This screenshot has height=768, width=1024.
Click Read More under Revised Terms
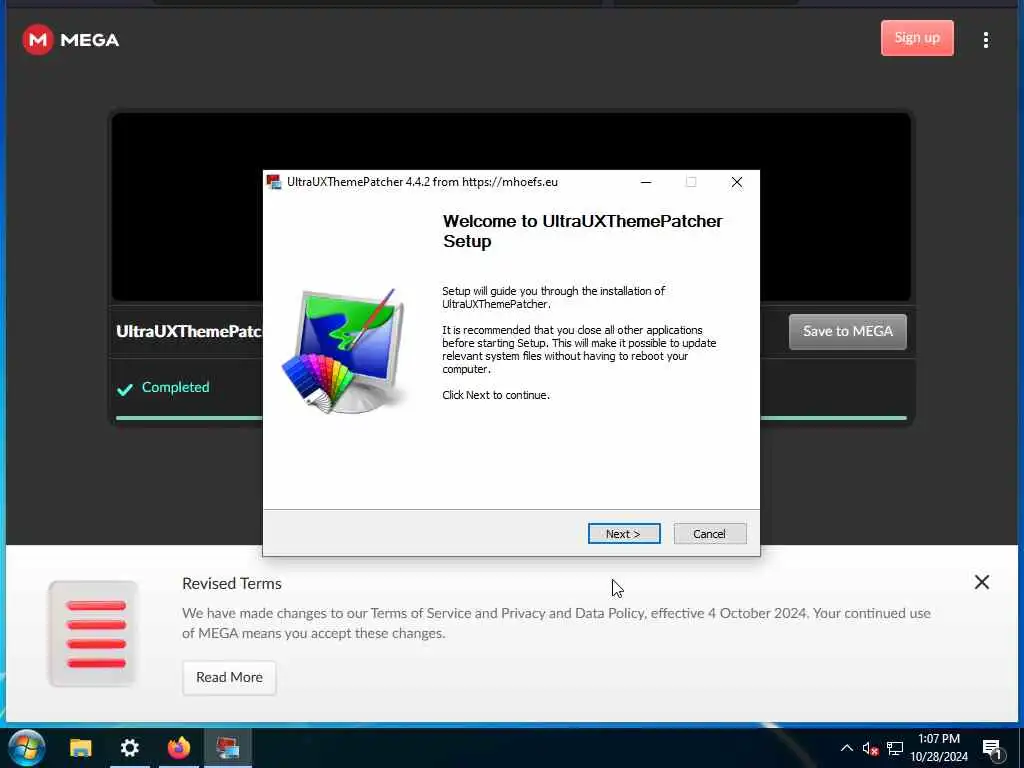(229, 677)
